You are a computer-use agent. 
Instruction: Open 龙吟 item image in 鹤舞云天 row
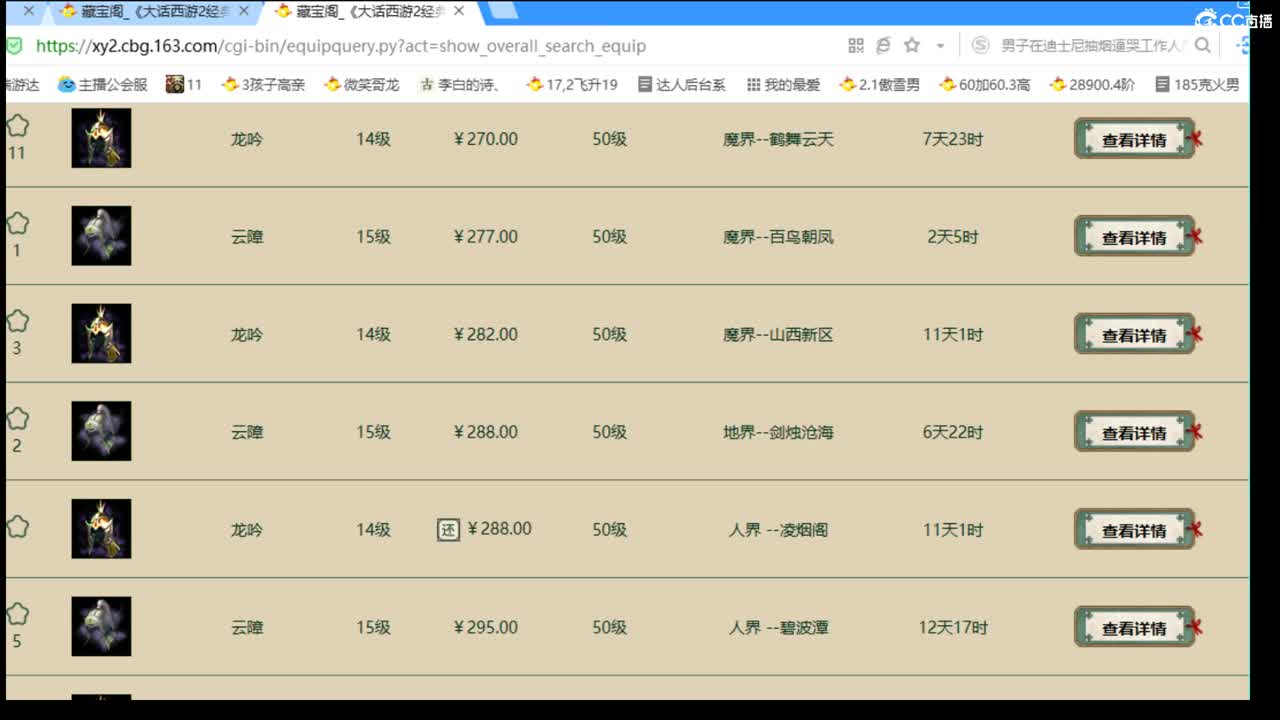101,138
